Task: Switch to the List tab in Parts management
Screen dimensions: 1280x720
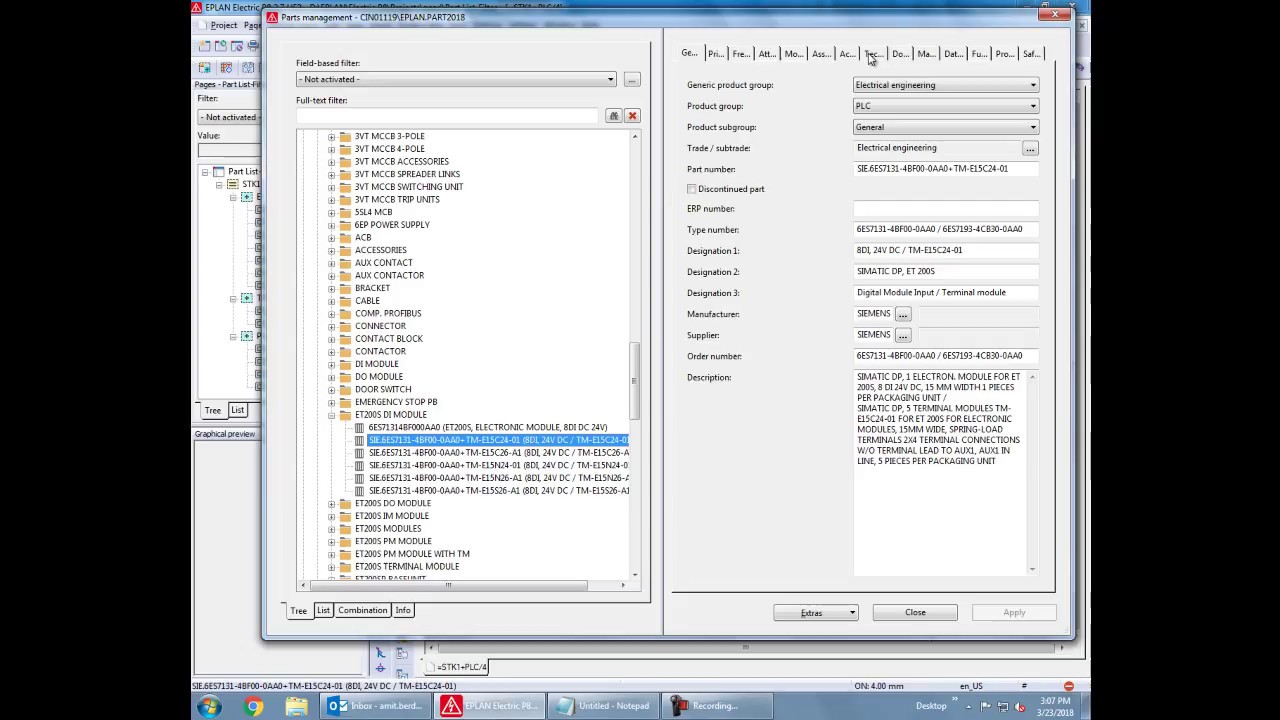Action: 323,610
